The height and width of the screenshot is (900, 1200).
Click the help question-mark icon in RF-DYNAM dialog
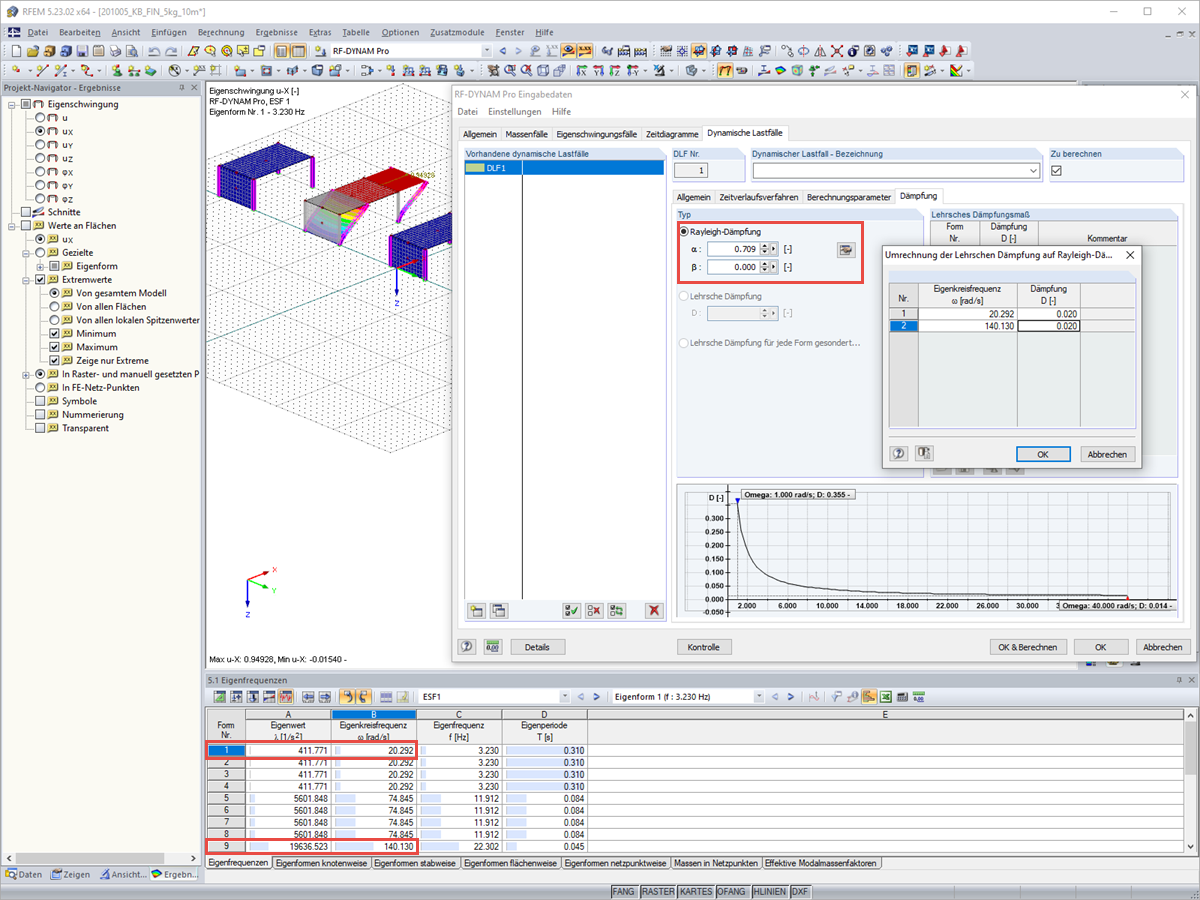tap(467, 647)
